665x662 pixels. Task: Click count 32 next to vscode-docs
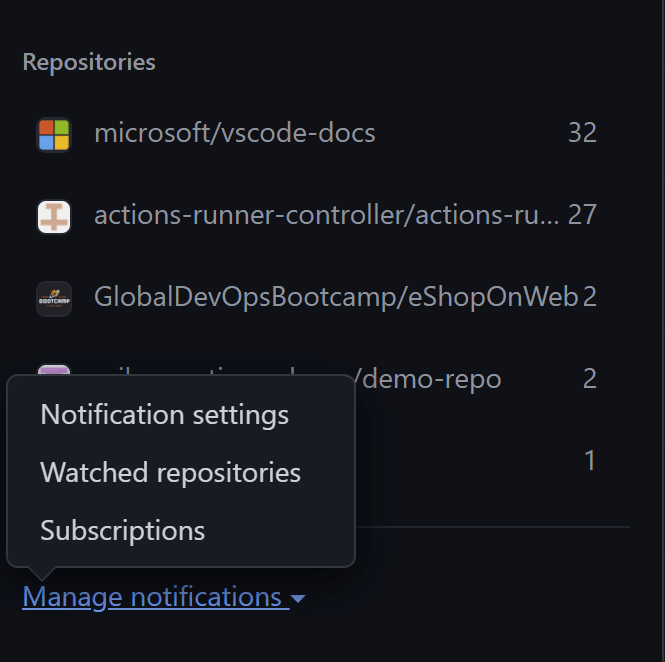pos(582,133)
